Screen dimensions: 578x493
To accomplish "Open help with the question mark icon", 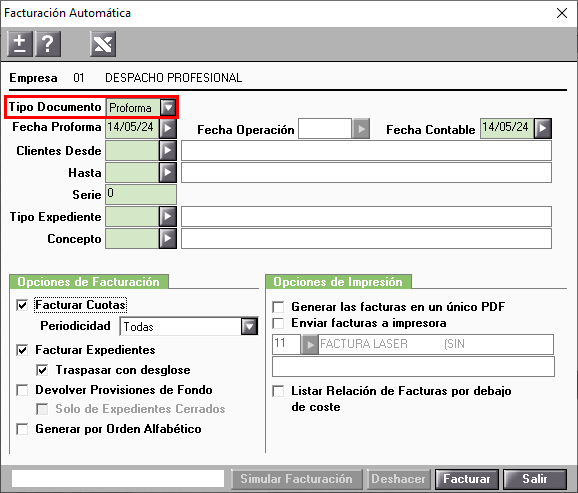I will click(48, 44).
